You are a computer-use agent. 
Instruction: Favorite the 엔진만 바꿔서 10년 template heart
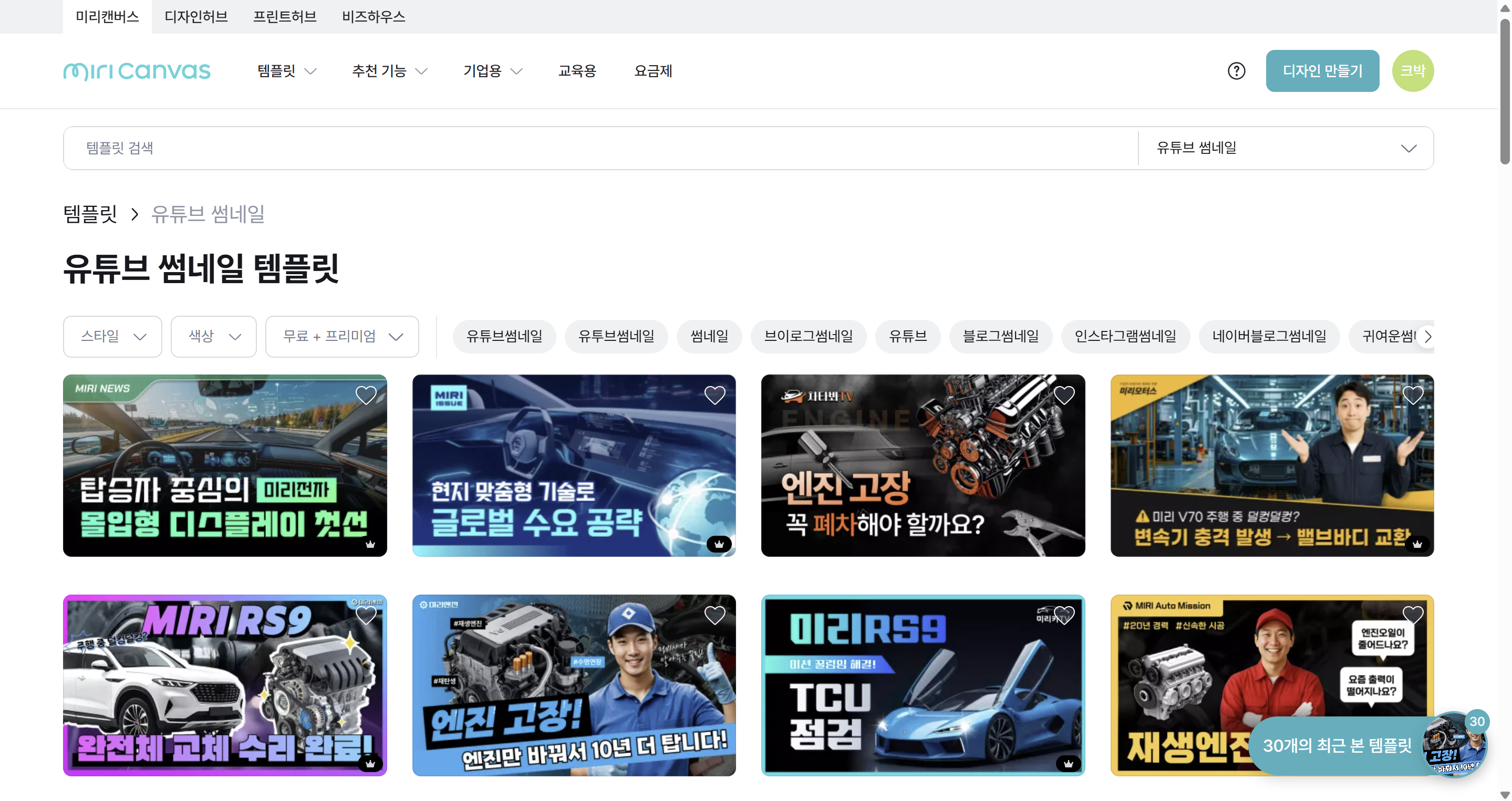714,615
